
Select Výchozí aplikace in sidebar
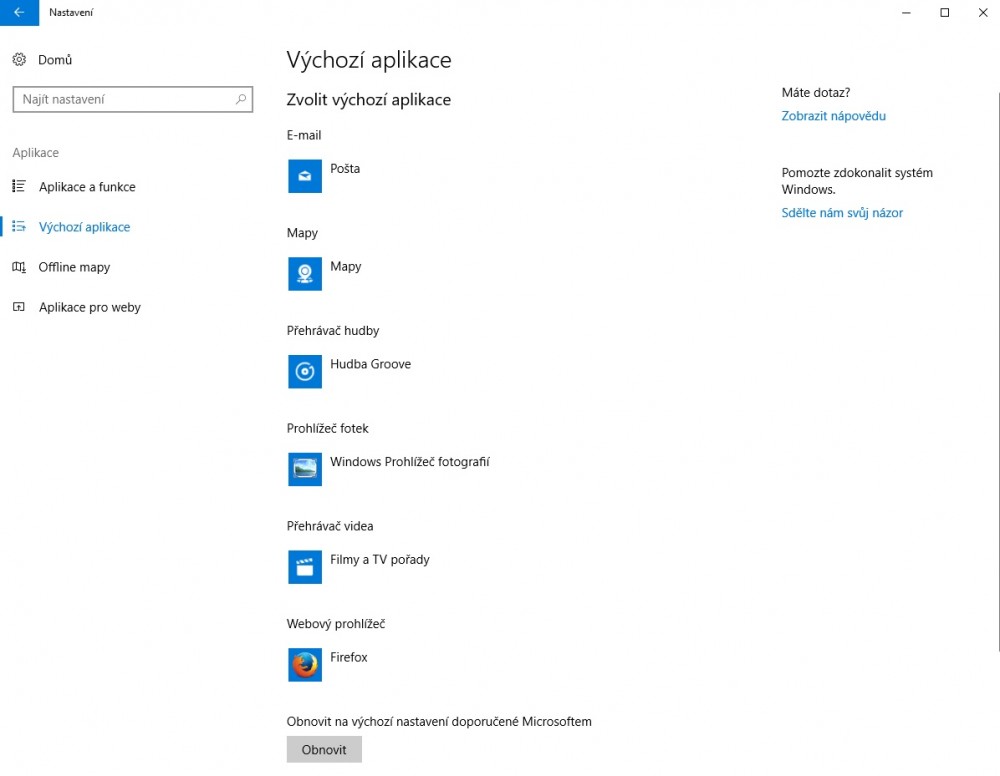coord(84,227)
